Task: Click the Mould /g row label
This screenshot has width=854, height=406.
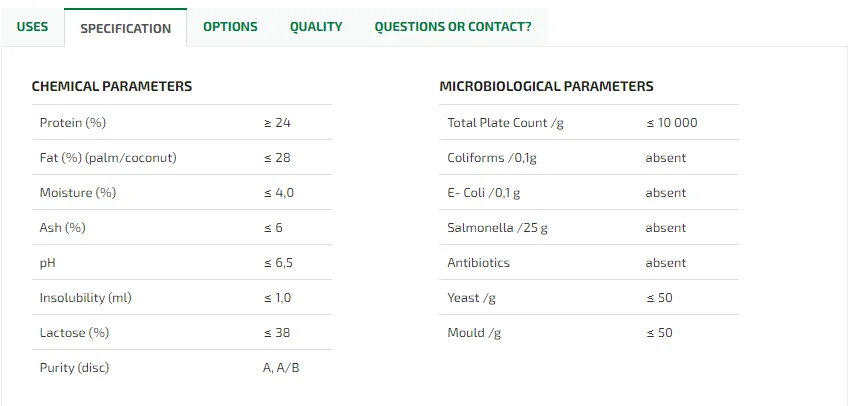Action: tap(474, 333)
